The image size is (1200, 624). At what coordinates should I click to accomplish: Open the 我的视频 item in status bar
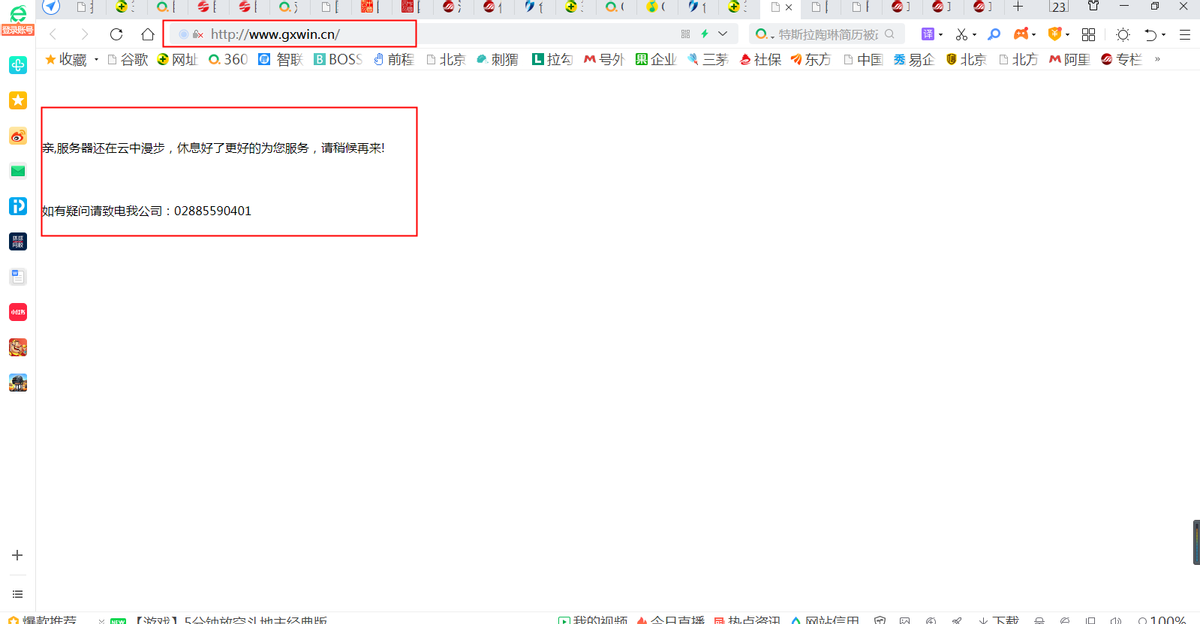tap(598, 618)
